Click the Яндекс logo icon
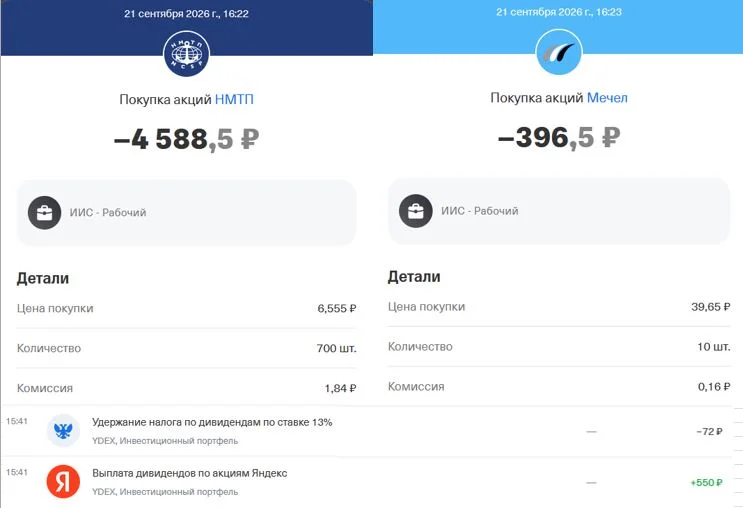The height and width of the screenshot is (508, 743). [x=63, y=481]
